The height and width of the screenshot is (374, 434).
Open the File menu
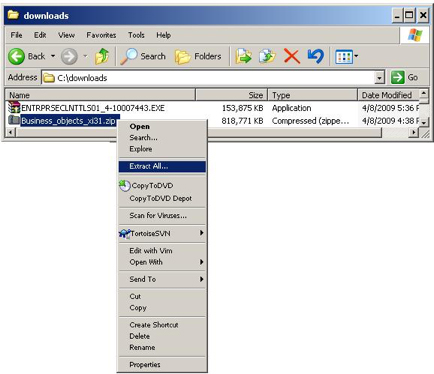(x=16, y=35)
